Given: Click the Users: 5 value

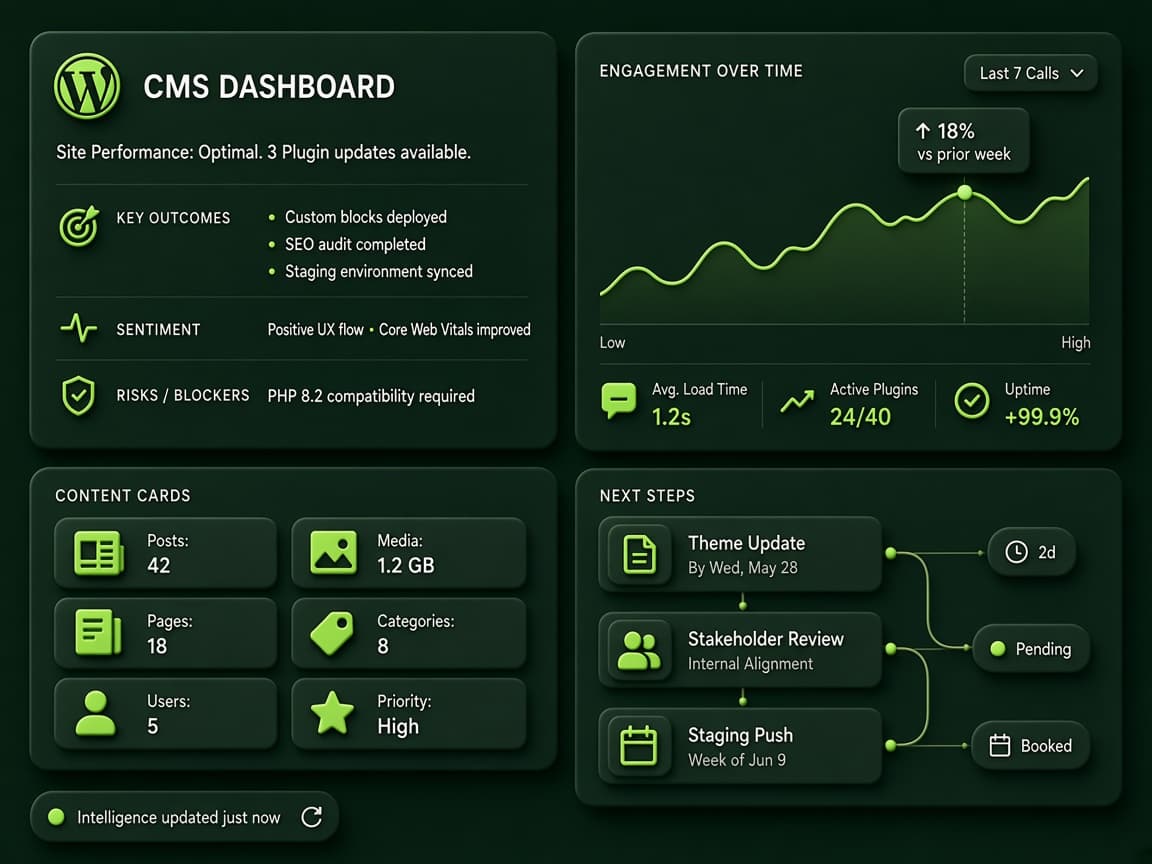Looking at the screenshot, I should 153,726.
